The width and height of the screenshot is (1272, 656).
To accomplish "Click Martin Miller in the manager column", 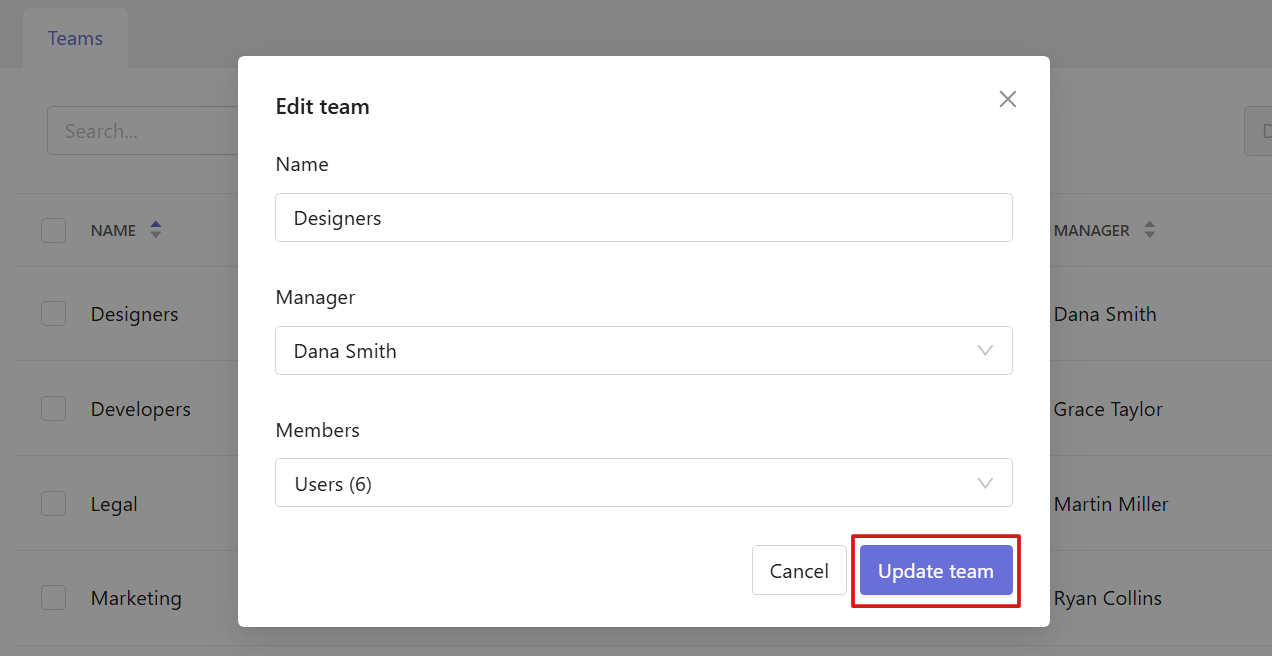I will (x=1111, y=504).
